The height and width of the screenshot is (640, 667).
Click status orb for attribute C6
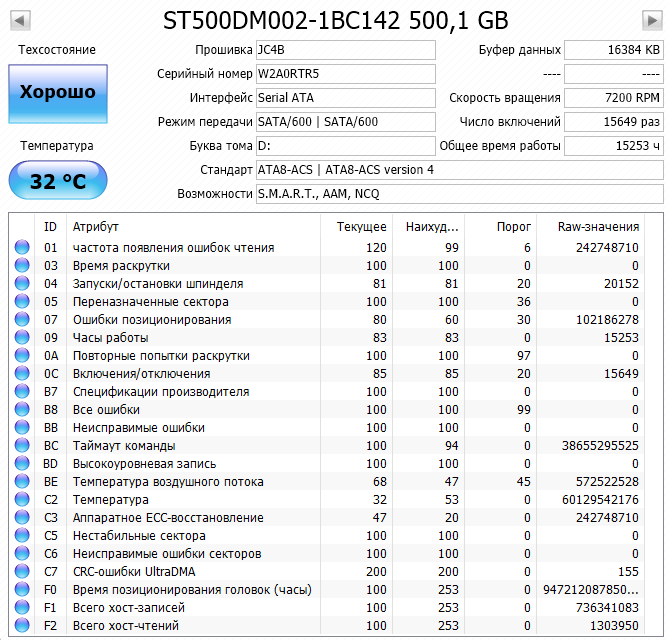point(22,553)
